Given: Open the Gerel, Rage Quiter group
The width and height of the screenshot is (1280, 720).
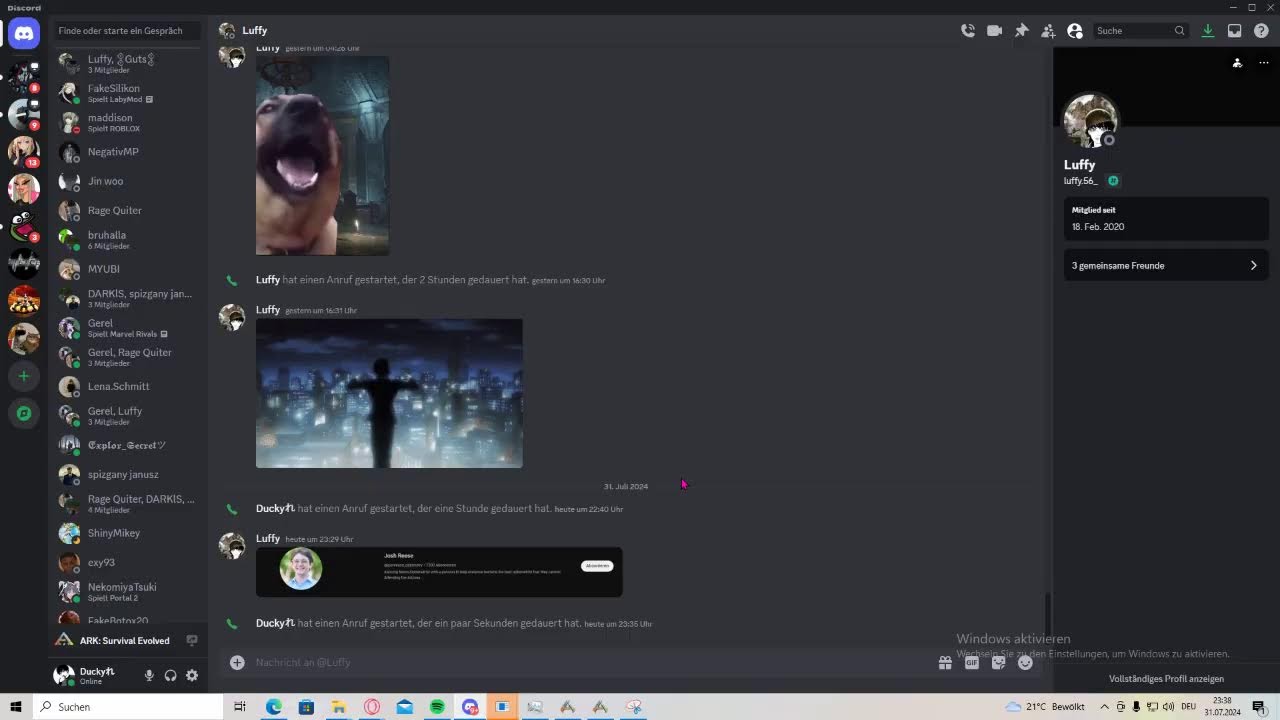Looking at the screenshot, I should click(x=128, y=357).
